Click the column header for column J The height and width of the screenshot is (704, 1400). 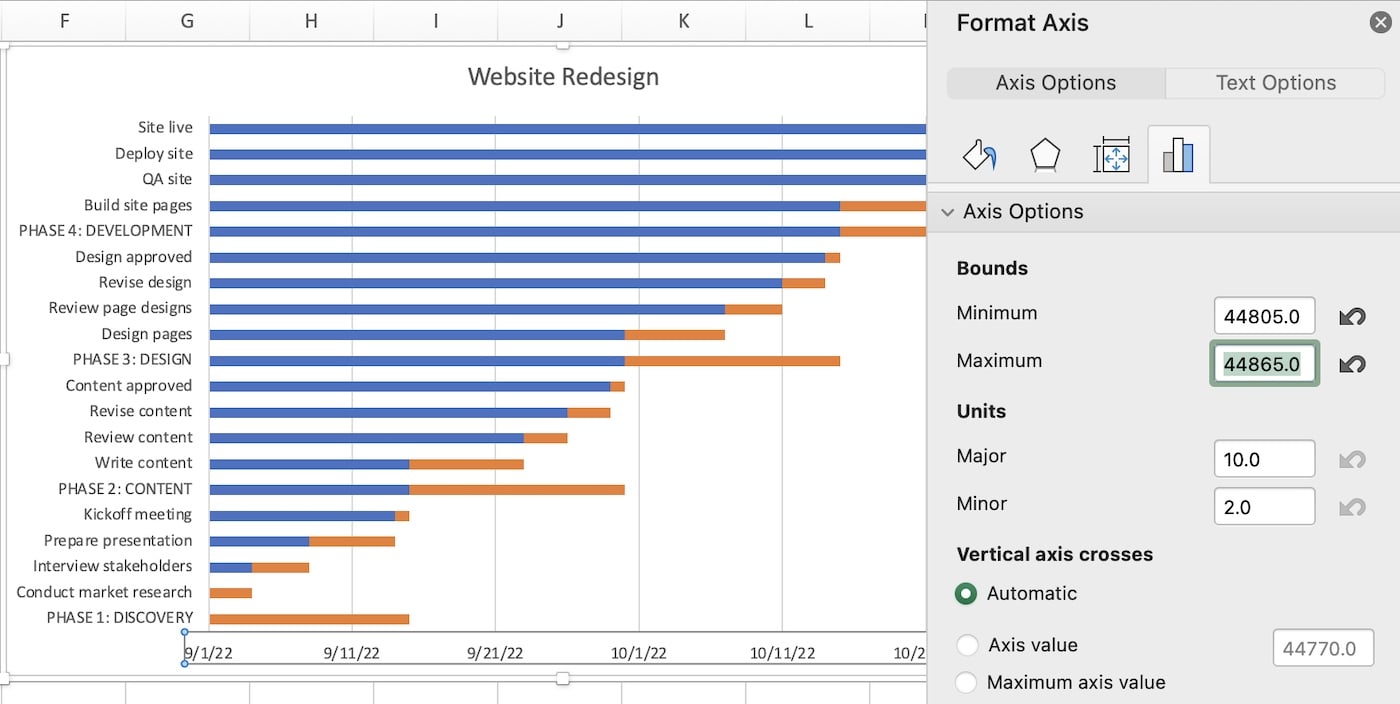pos(559,20)
